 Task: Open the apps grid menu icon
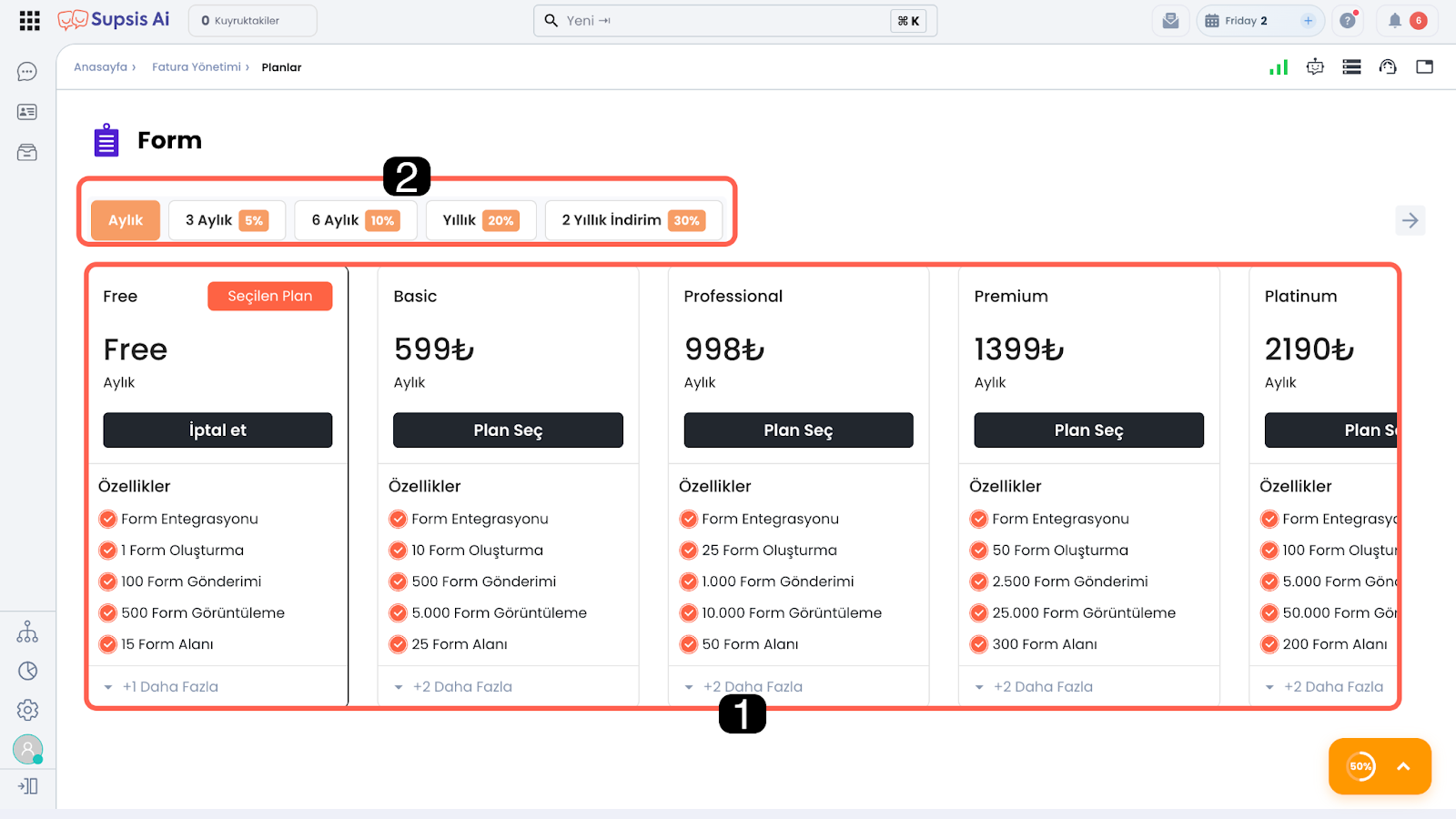pos(29,21)
